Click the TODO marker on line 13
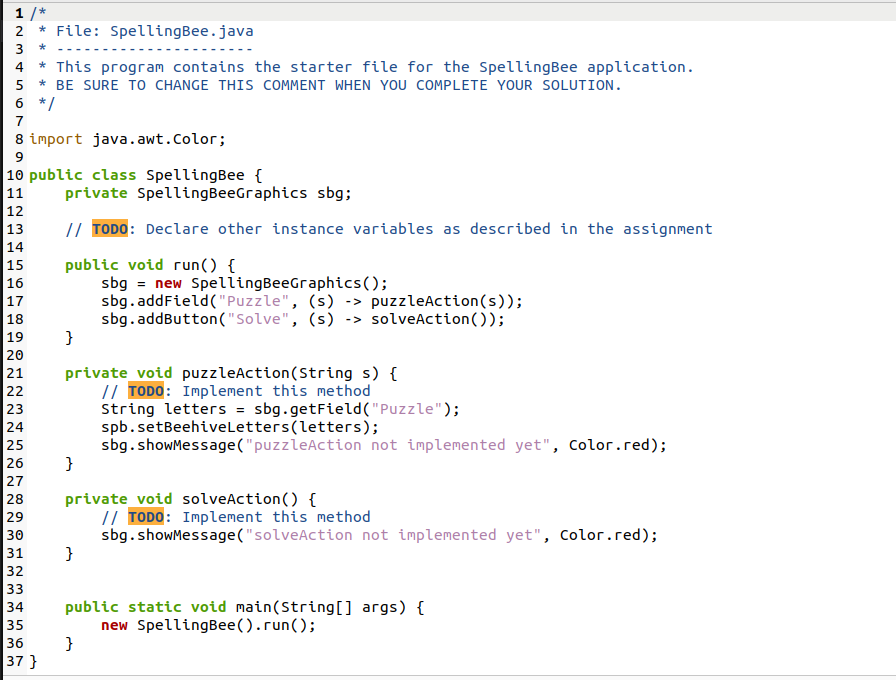The width and height of the screenshot is (896, 680). click(108, 228)
